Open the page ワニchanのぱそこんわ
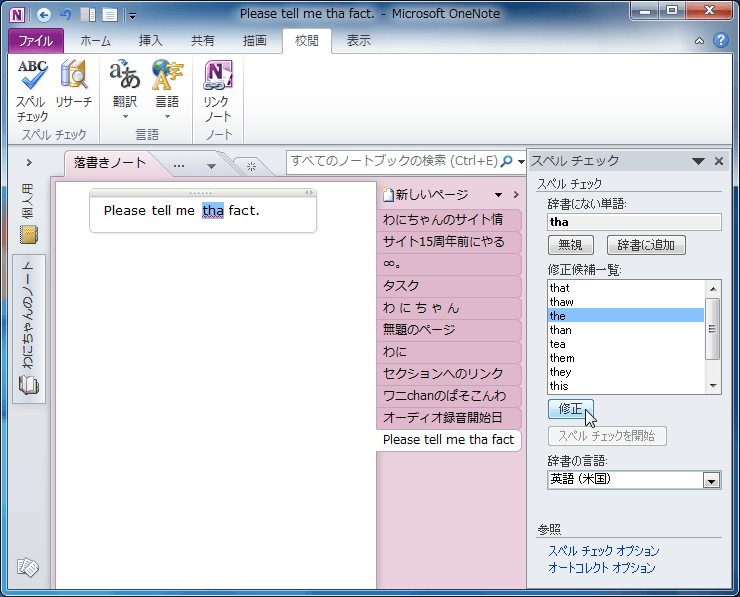Screen dimensions: 740x597 pyautogui.click(x=448, y=395)
